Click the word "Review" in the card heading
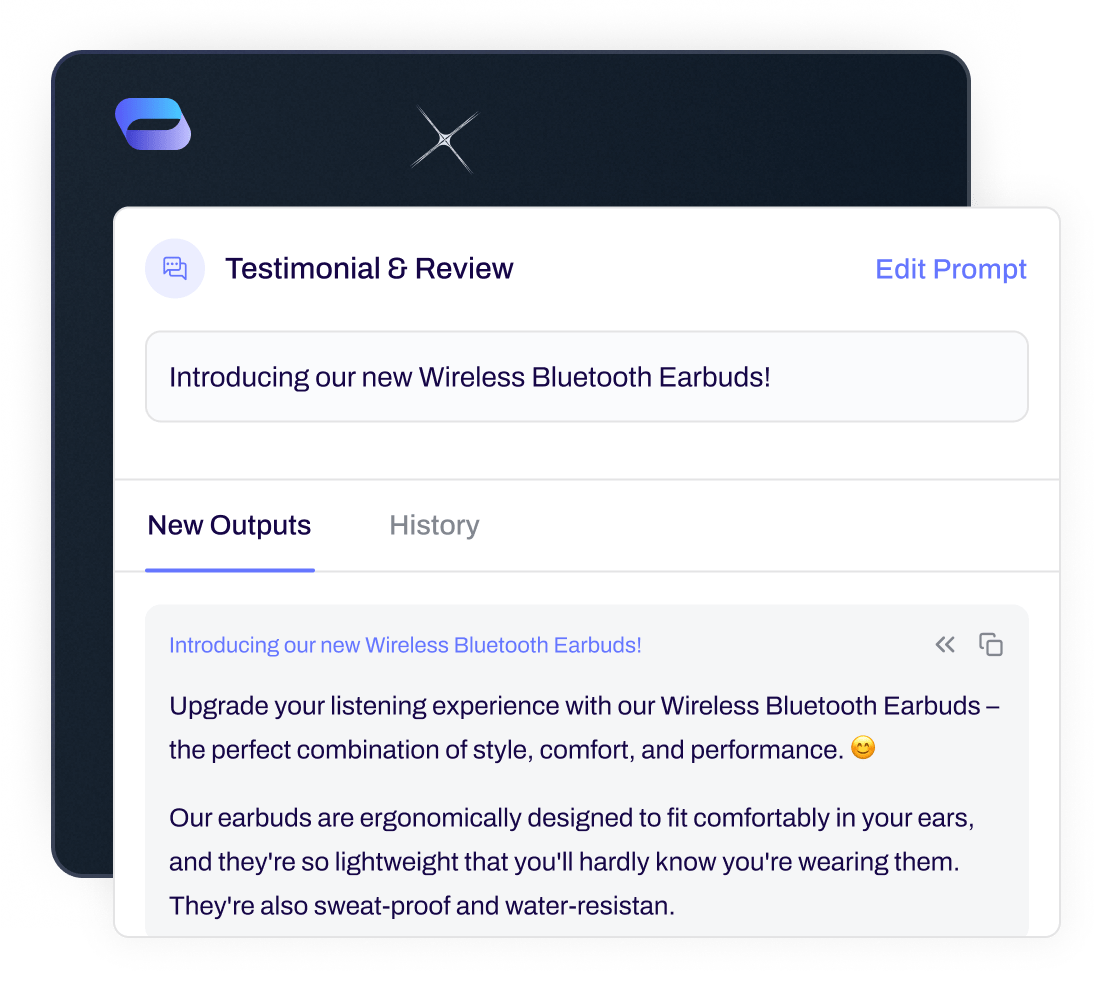Screen dimensions: 1104x982 464,268
